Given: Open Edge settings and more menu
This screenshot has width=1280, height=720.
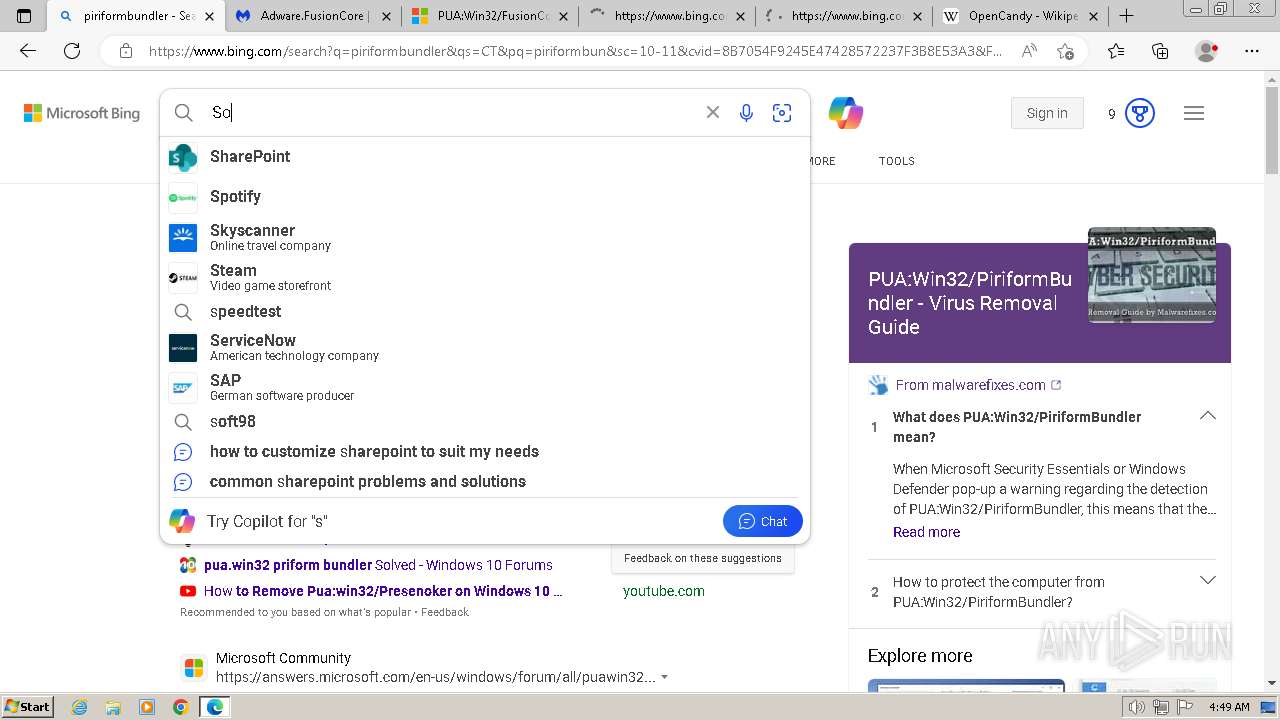Looking at the screenshot, I should point(1252,51).
